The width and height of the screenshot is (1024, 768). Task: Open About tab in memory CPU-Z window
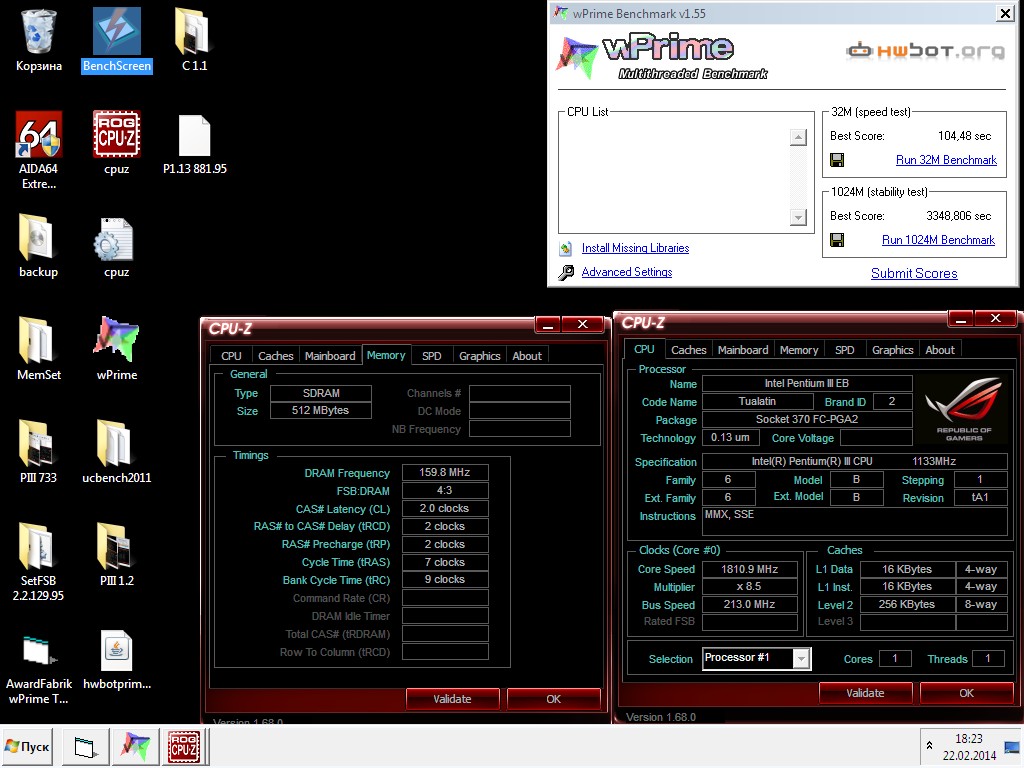pos(526,356)
